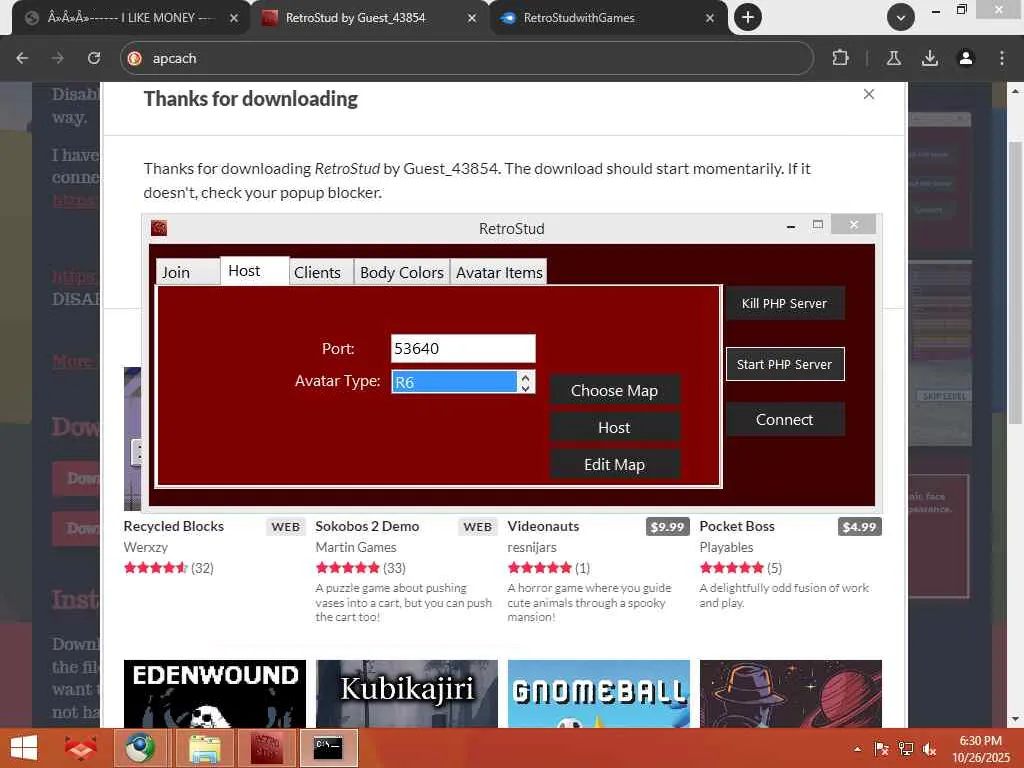This screenshot has height=768, width=1024.
Task: Open the globe browser icon in taskbar
Action: point(140,748)
